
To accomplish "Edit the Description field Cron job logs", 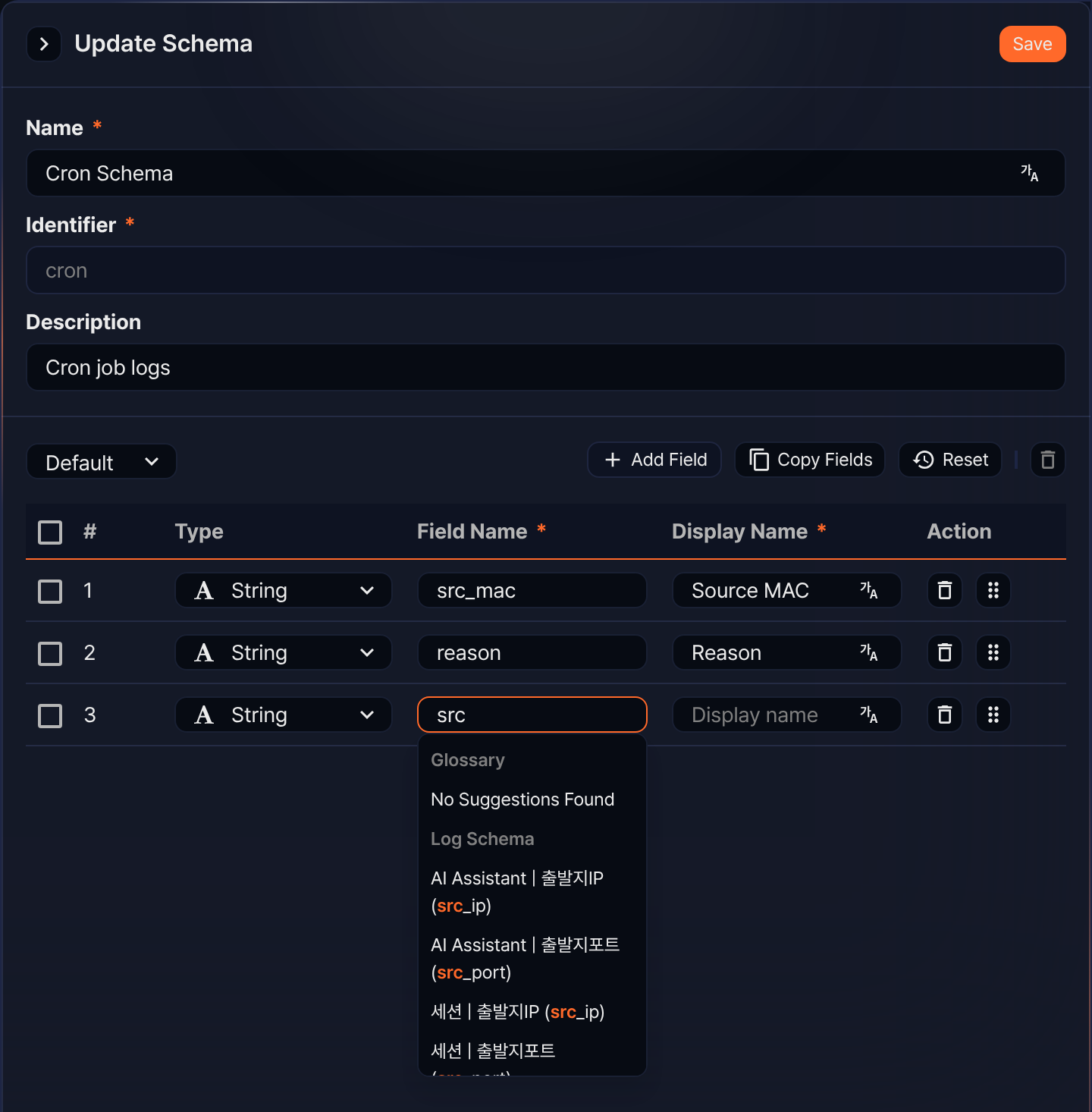I will click(x=546, y=367).
